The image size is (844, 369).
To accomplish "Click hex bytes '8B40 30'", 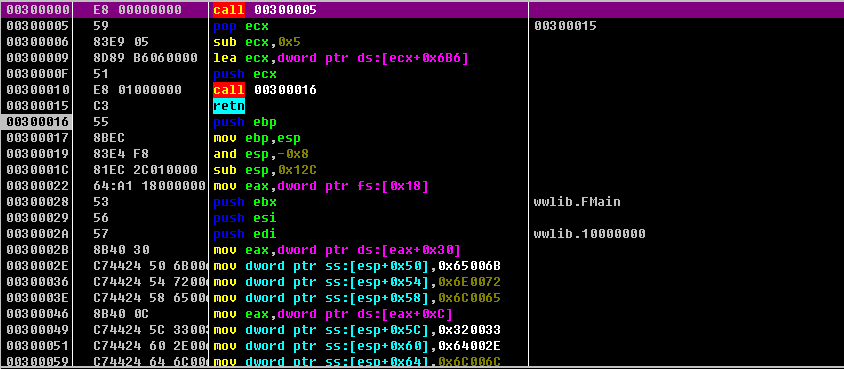I will pos(121,250).
